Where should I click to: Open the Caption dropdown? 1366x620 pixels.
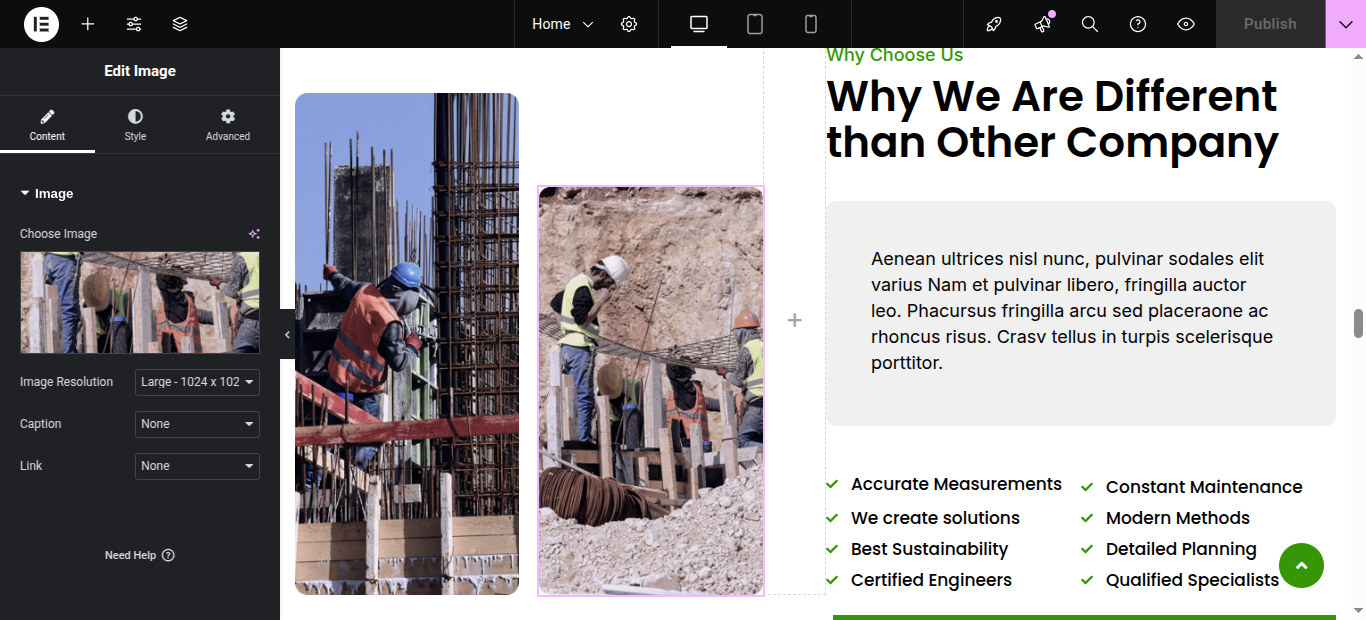click(197, 424)
